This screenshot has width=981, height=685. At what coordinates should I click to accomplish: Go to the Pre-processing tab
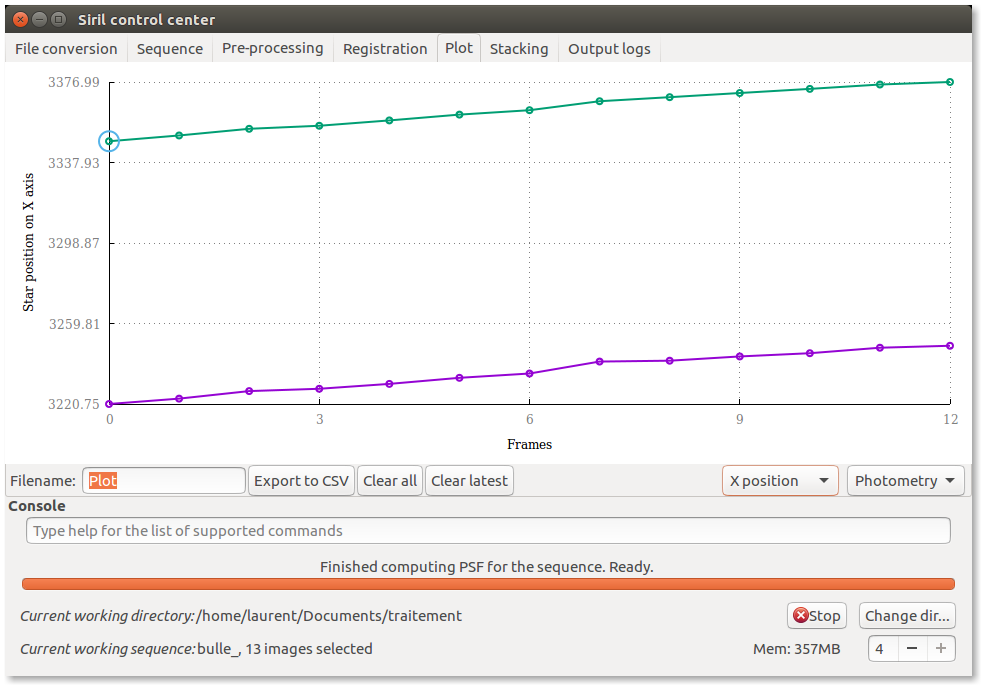coord(272,49)
